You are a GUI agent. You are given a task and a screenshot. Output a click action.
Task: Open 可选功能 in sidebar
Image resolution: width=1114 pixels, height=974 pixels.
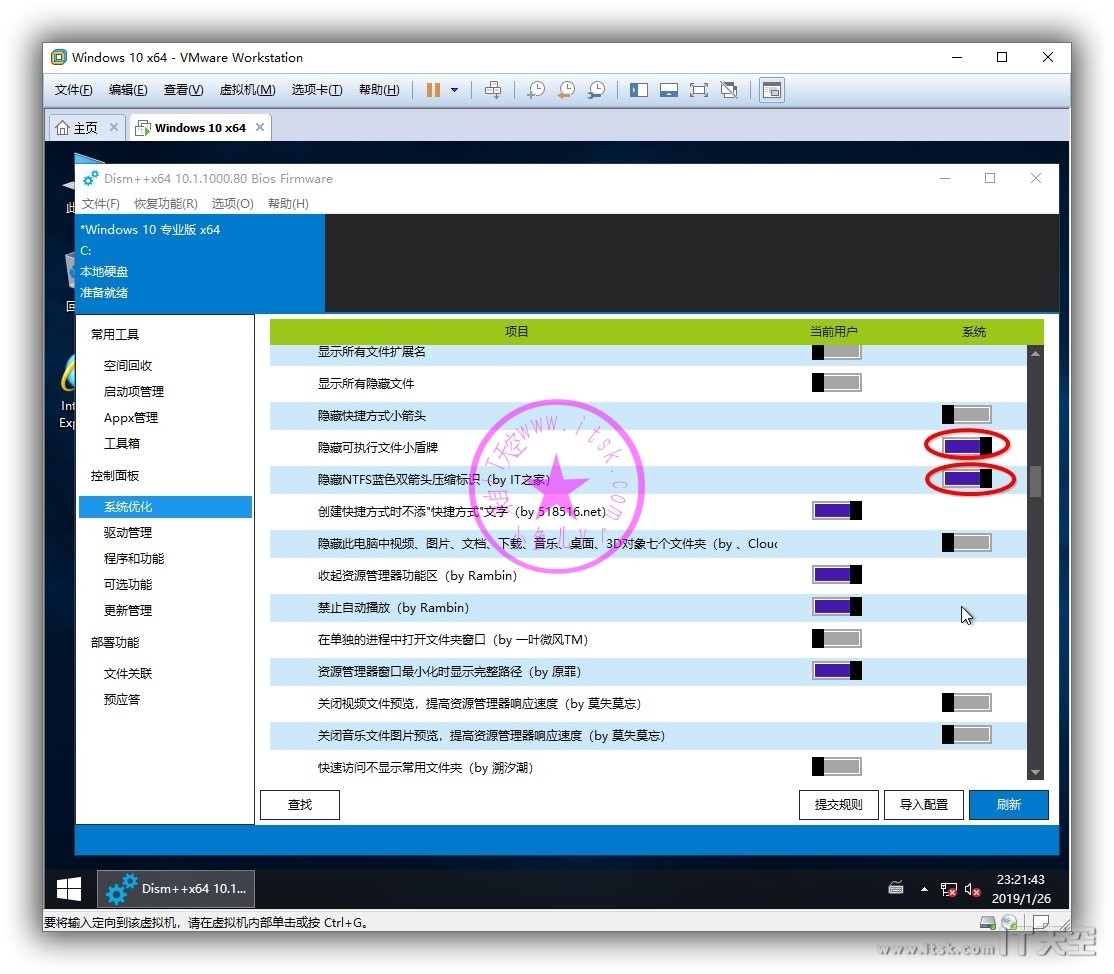[x=128, y=585]
